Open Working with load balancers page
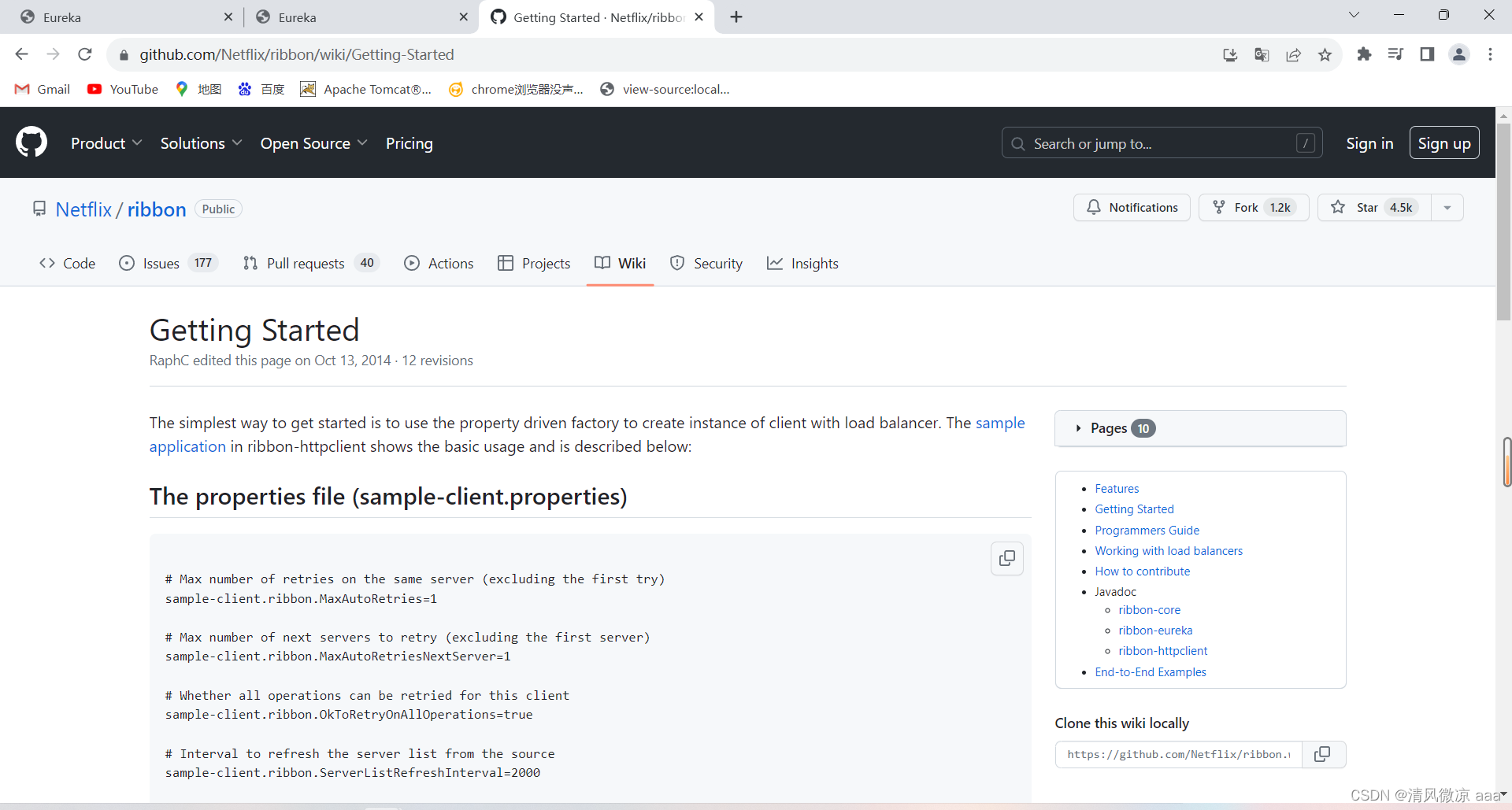 pyautogui.click(x=1169, y=551)
